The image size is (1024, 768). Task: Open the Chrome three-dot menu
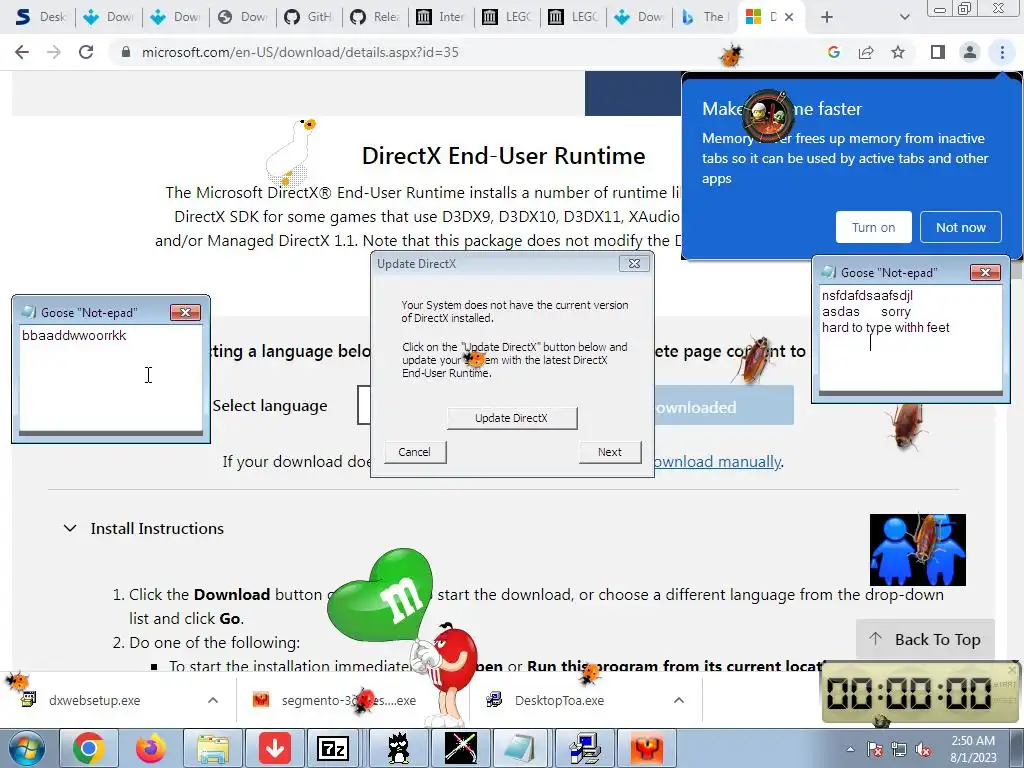(x=1002, y=52)
